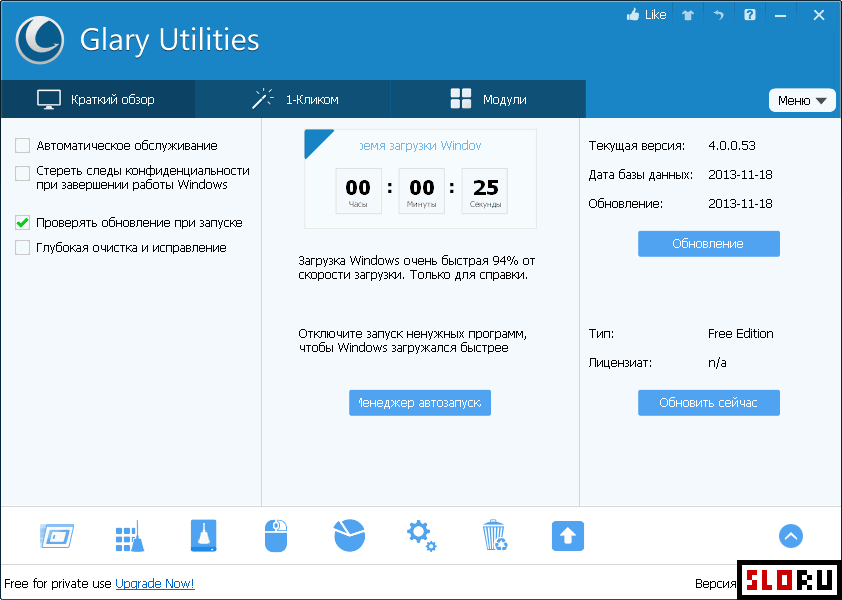Toggle Стереть следы конфиденциальности checkbox

pyautogui.click(x=22, y=173)
